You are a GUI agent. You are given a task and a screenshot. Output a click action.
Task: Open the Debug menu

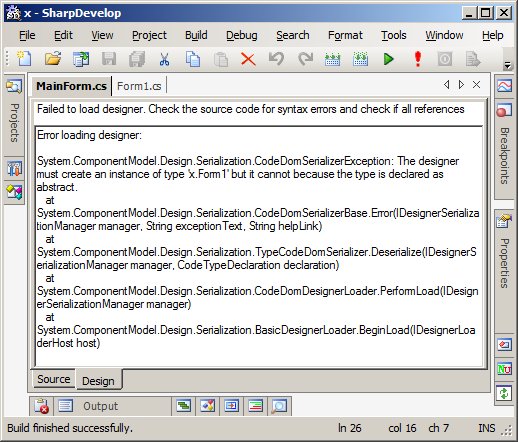point(242,35)
